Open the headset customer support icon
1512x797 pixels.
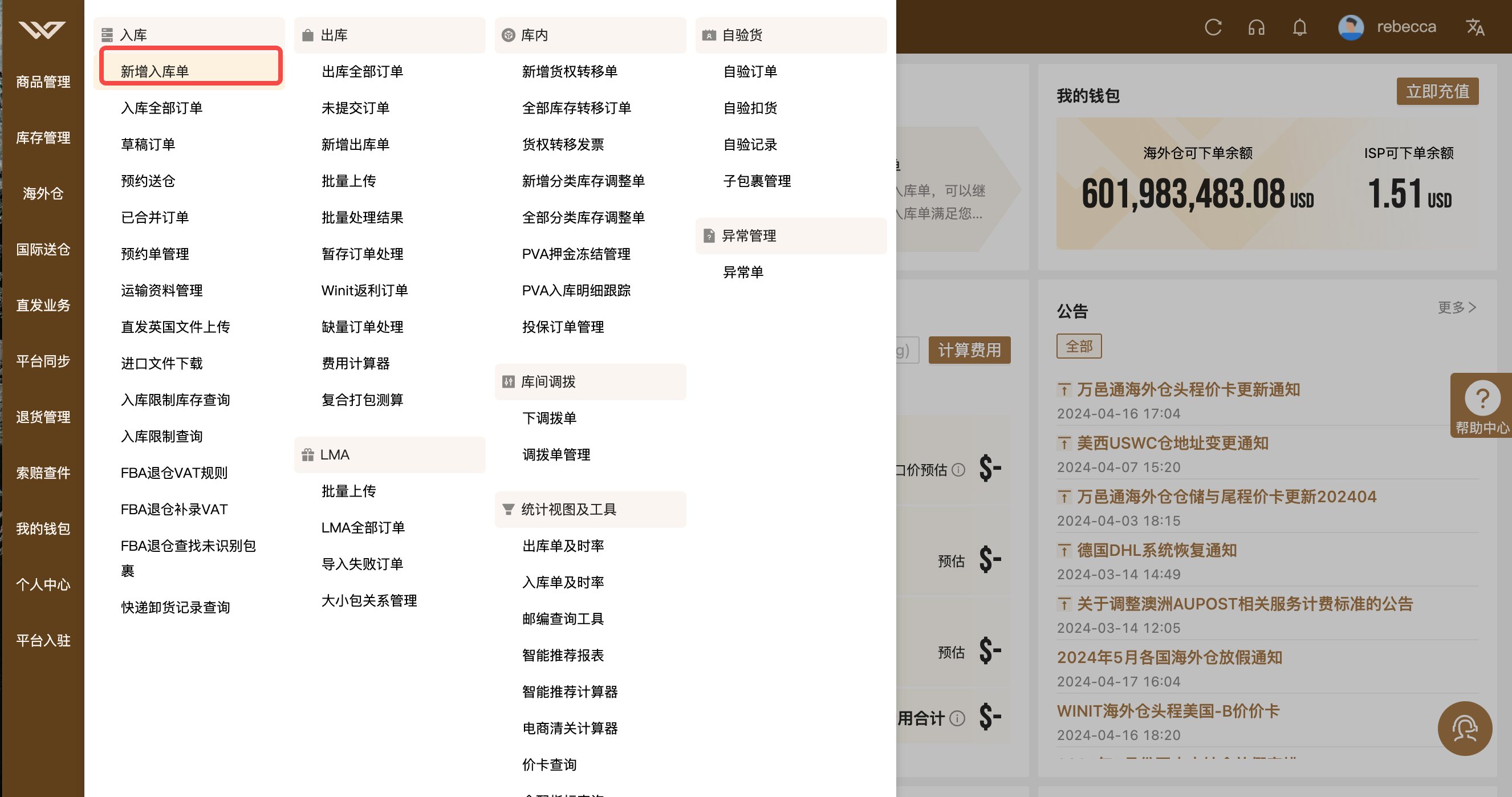click(x=1256, y=27)
